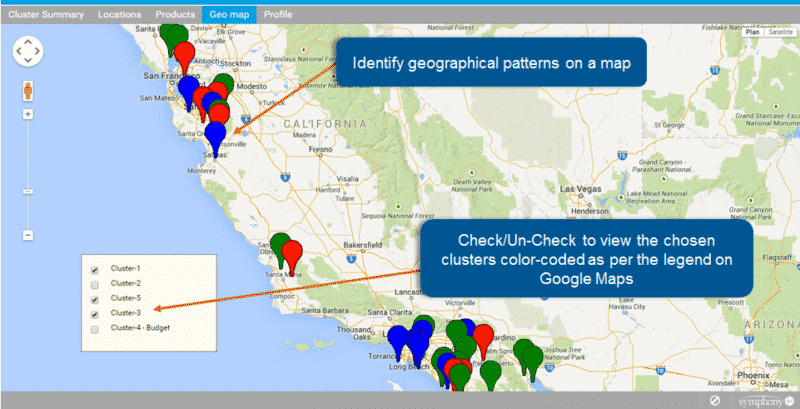
Task: Open the Profile tab
Action: 278,15
